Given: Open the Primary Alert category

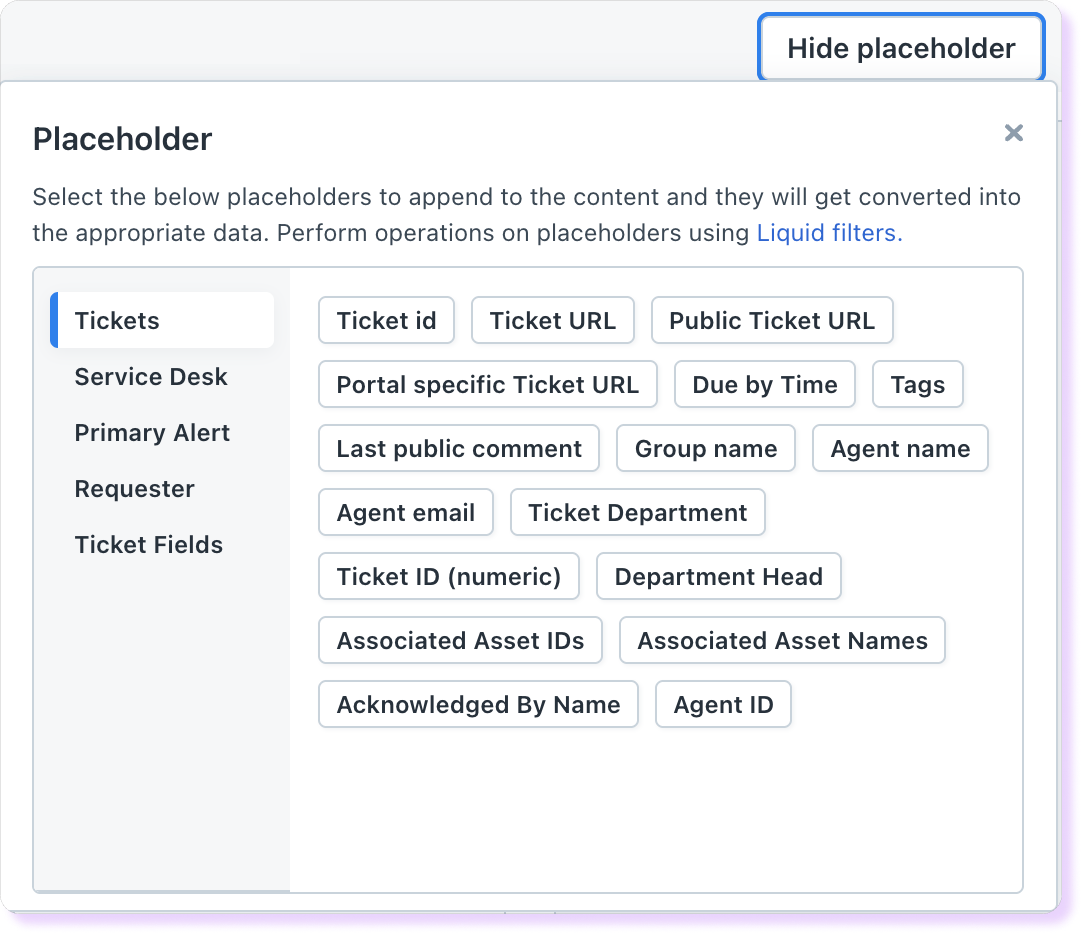Looking at the screenshot, I should pos(152,433).
